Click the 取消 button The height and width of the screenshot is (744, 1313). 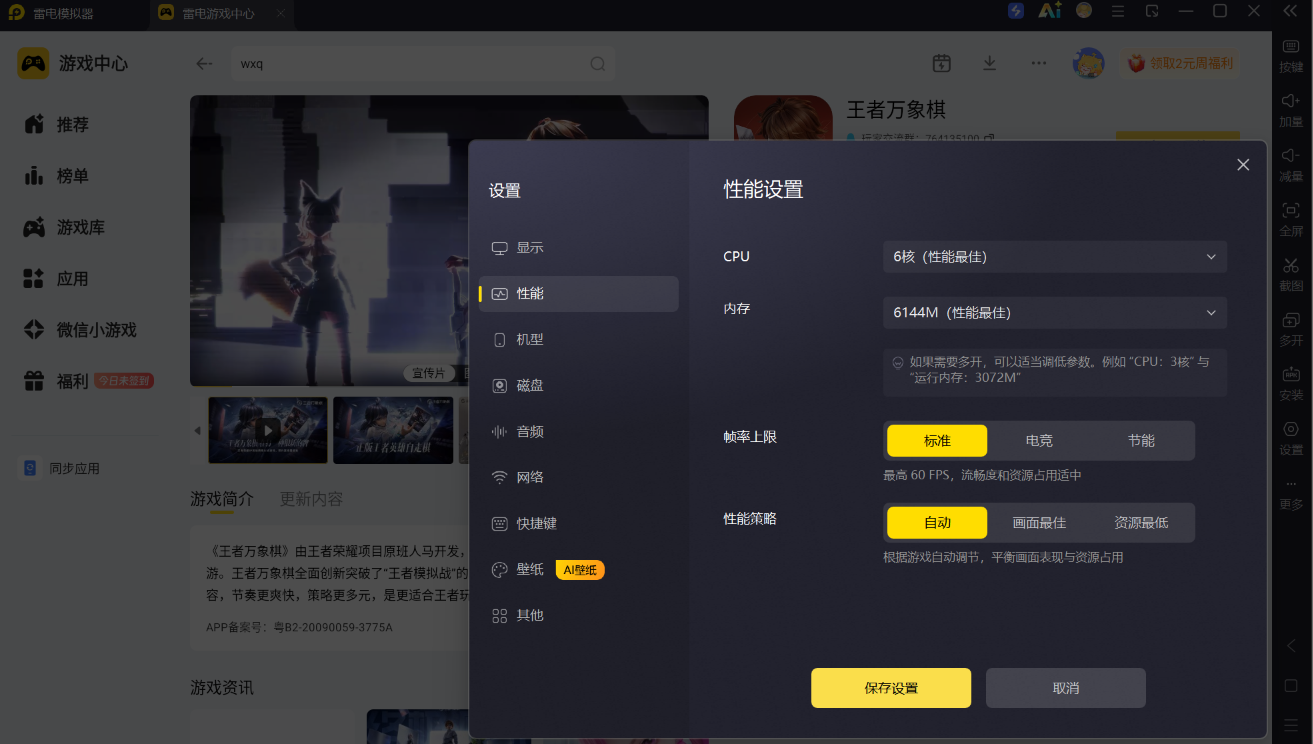[x=1066, y=688]
